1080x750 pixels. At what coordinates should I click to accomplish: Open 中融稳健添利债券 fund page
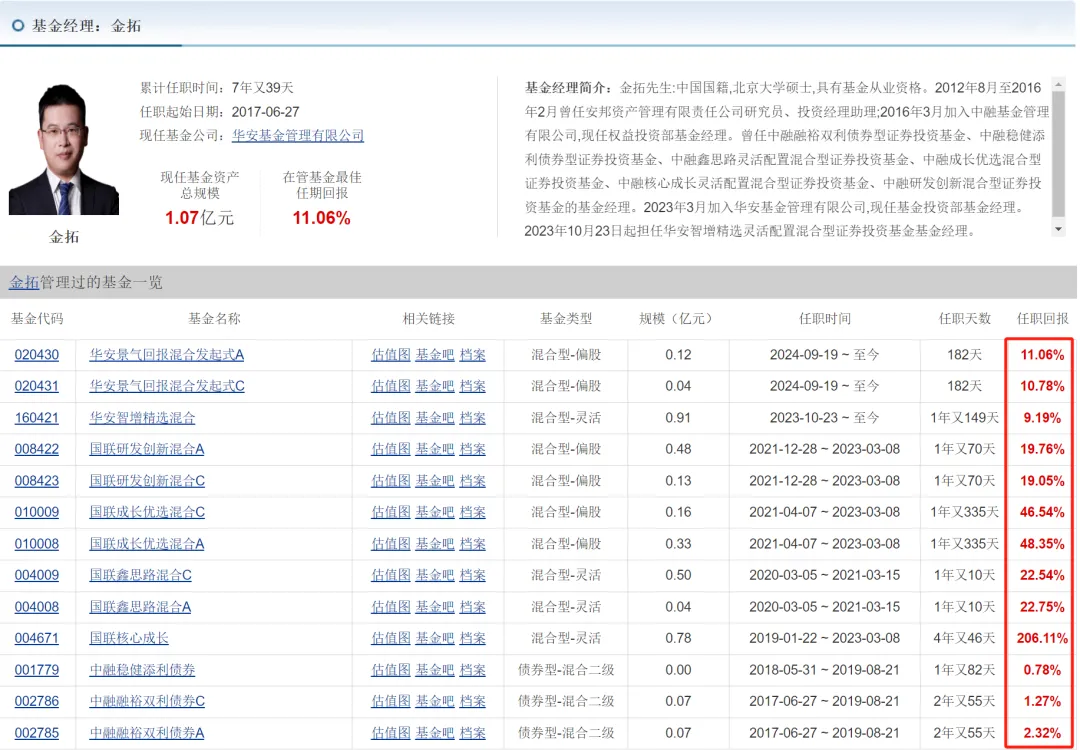[x=142, y=670]
